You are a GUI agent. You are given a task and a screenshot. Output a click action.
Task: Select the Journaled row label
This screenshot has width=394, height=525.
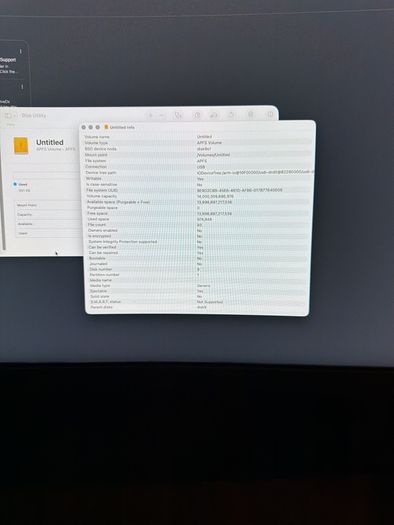98,264
